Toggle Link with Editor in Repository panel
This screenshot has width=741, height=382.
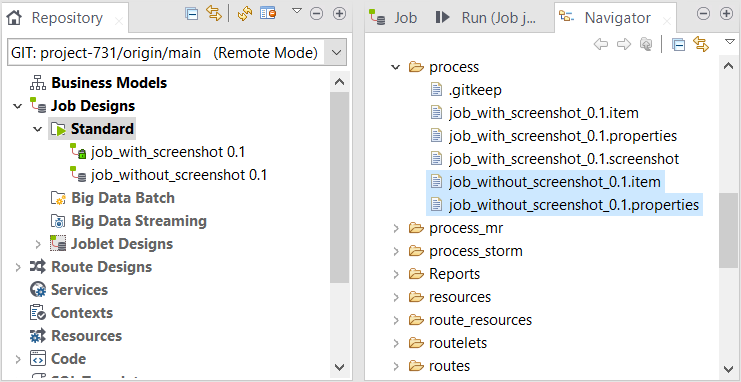coord(214,14)
